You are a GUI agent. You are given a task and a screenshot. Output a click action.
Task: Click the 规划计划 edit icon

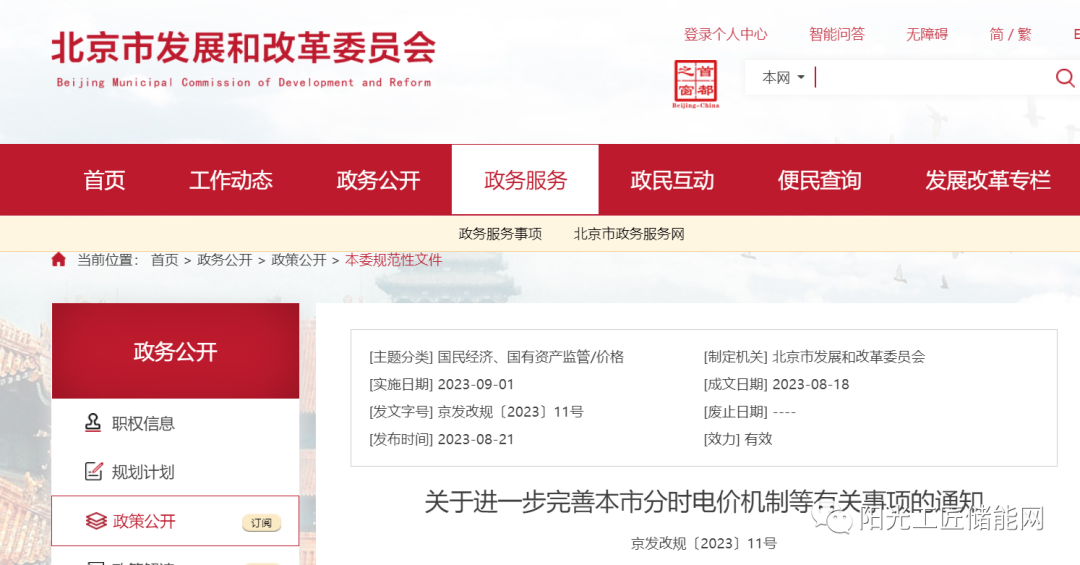pyautogui.click(x=93, y=471)
